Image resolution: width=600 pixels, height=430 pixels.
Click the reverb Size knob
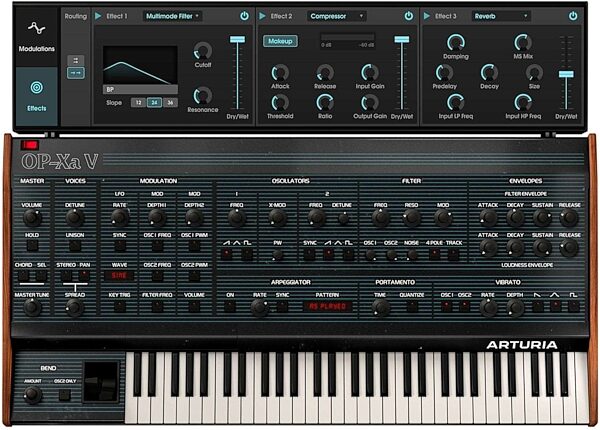pos(534,73)
